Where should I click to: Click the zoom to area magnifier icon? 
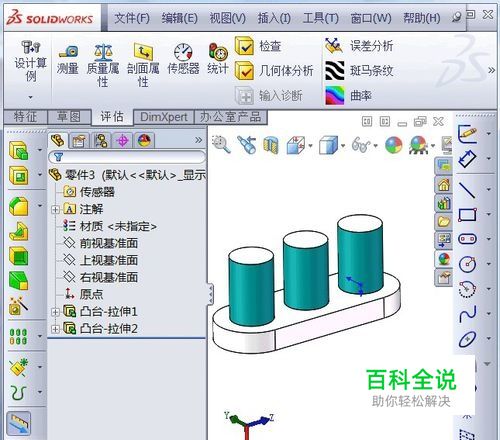click(x=222, y=145)
